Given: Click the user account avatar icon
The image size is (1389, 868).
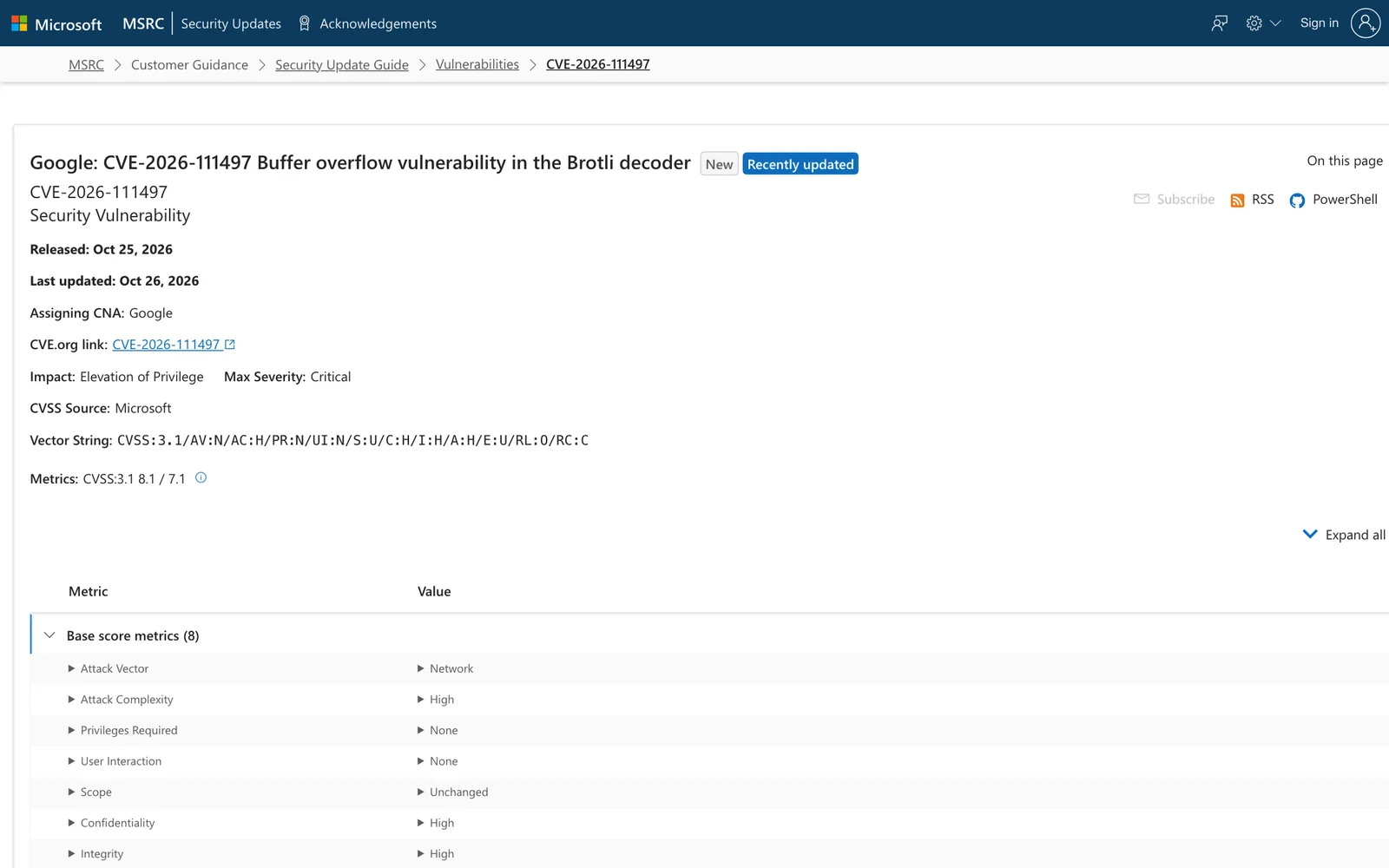Looking at the screenshot, I should click(1366, 23).
